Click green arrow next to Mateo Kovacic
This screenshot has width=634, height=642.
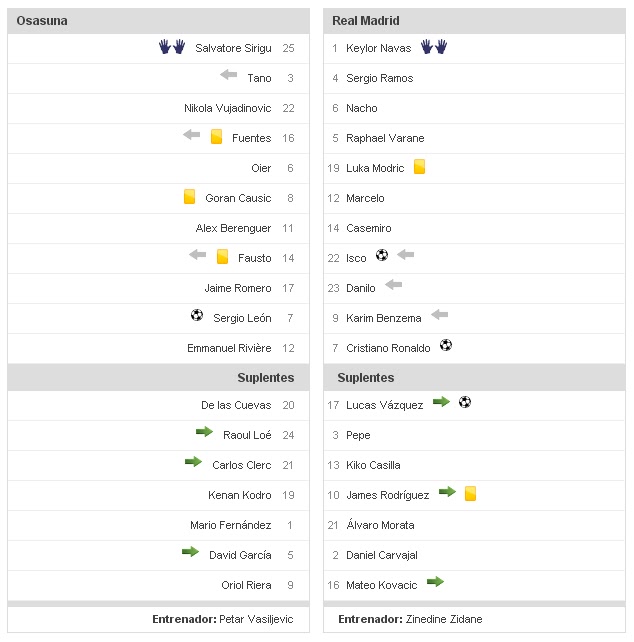click(x=434, y=582)
